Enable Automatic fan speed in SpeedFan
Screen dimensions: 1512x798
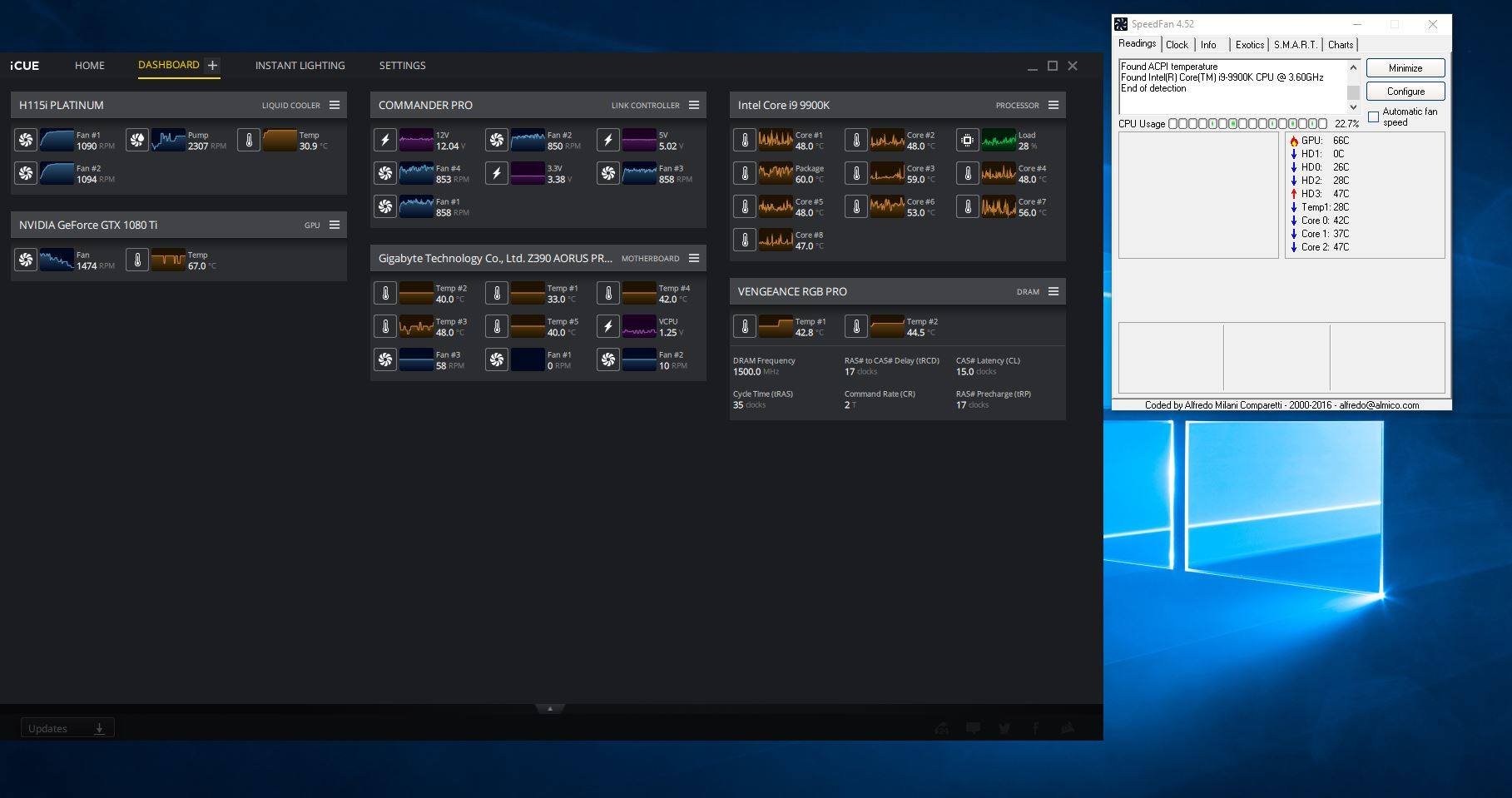click(1373, 116)
